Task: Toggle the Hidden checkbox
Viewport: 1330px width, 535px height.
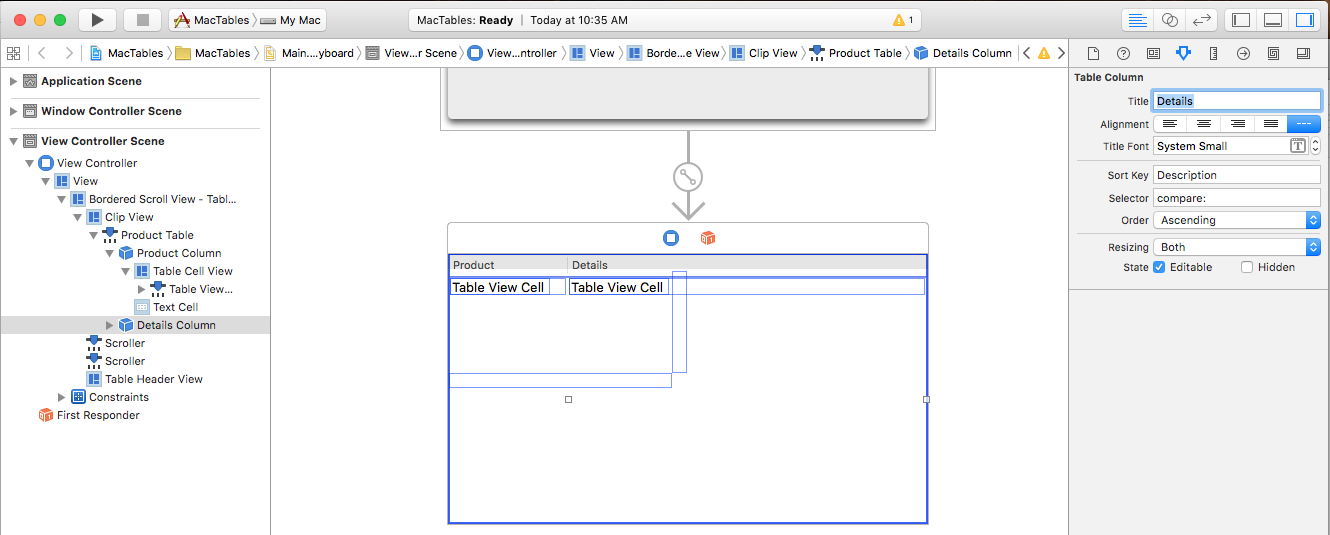Action: [1247, 267]
